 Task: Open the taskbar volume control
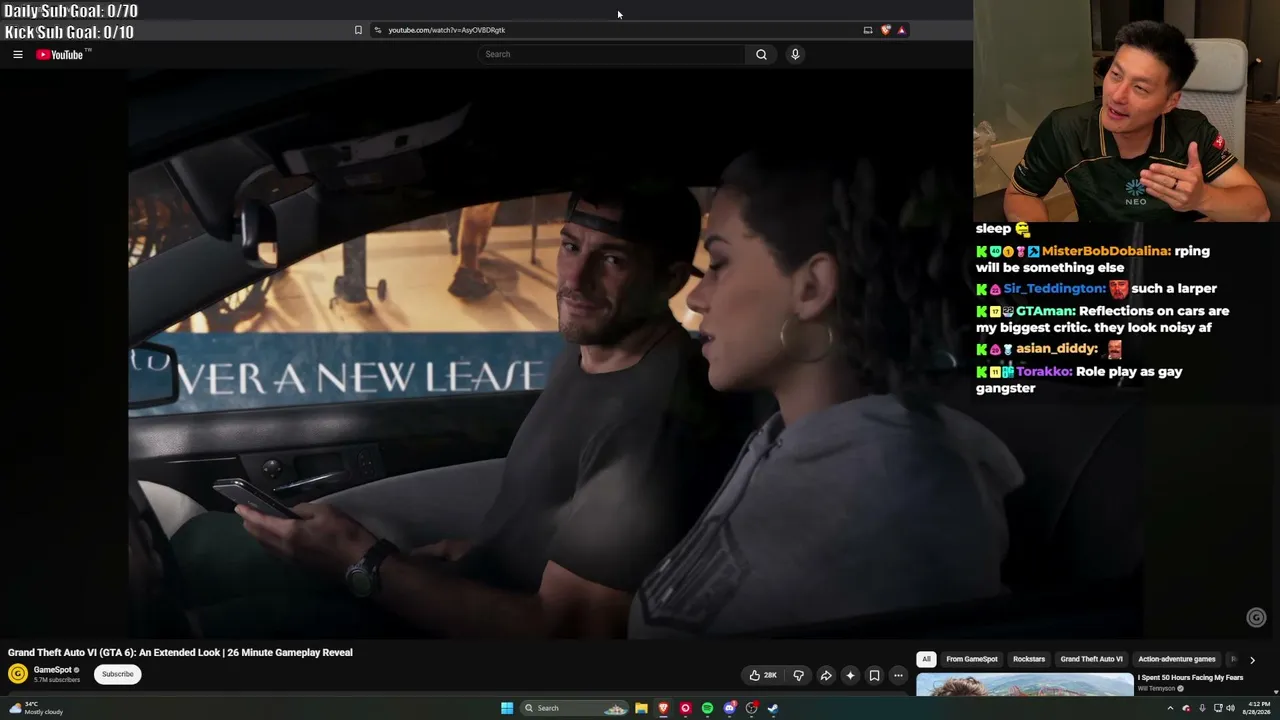tap(1230, 708)
